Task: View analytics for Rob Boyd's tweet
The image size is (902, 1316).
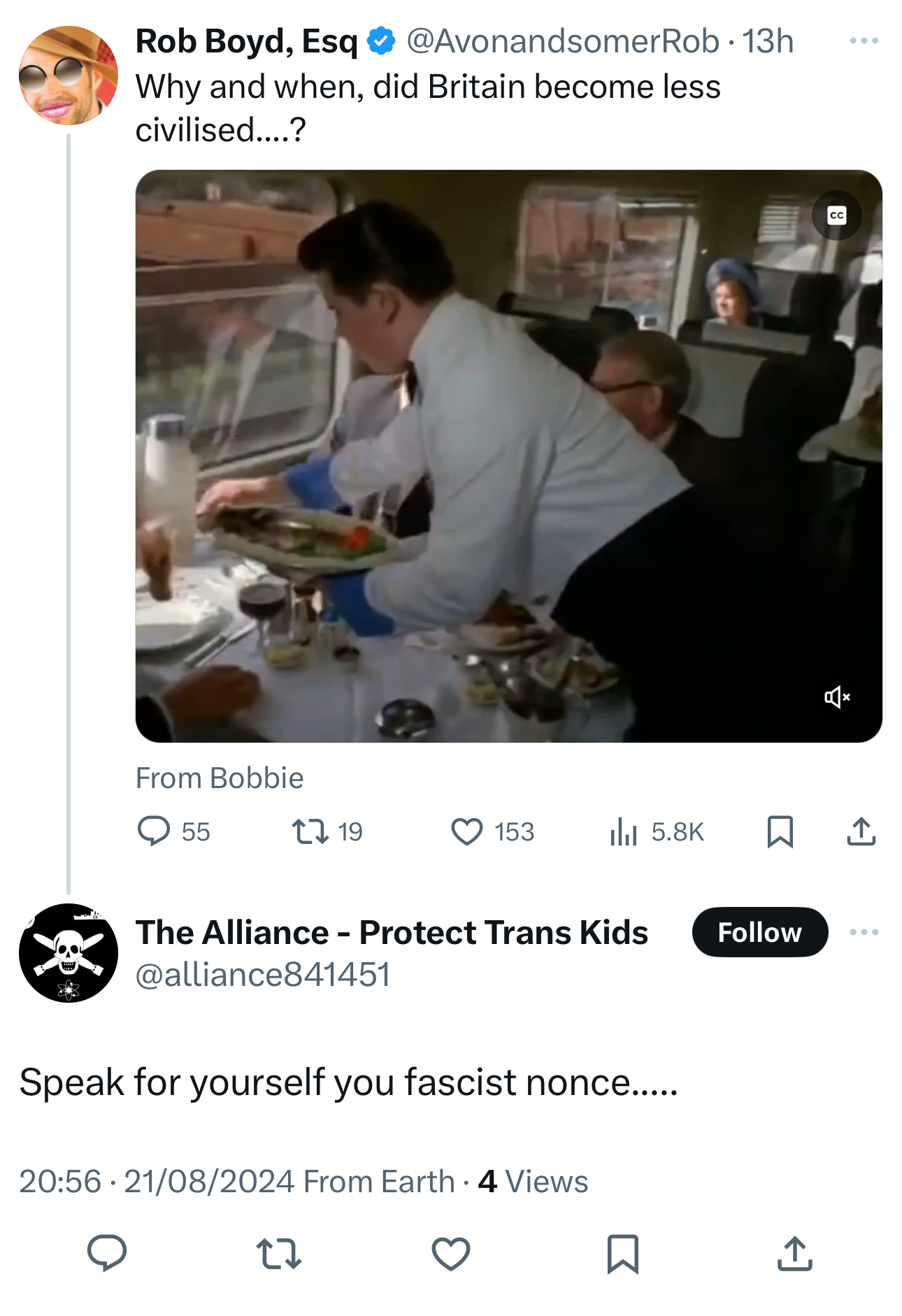Action: [624, 831]
